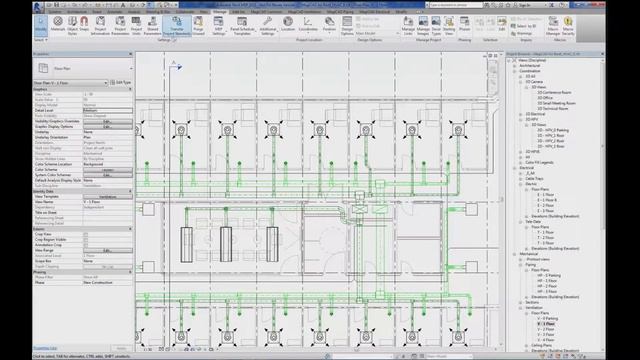Click Edit for View Range

(x=108, y=250)
